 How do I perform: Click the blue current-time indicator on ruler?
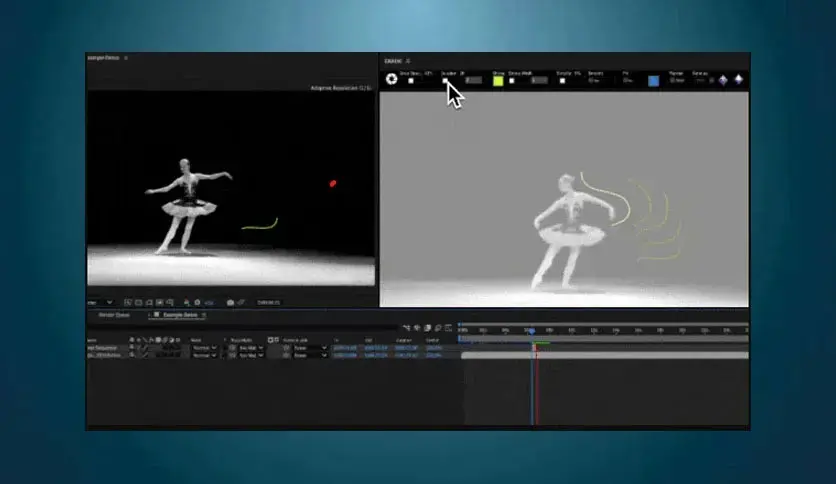531,331
